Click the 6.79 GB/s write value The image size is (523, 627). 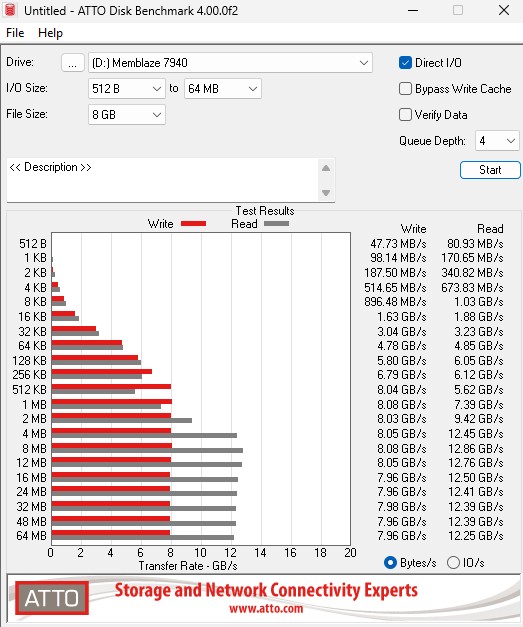[x=402, y=375]
